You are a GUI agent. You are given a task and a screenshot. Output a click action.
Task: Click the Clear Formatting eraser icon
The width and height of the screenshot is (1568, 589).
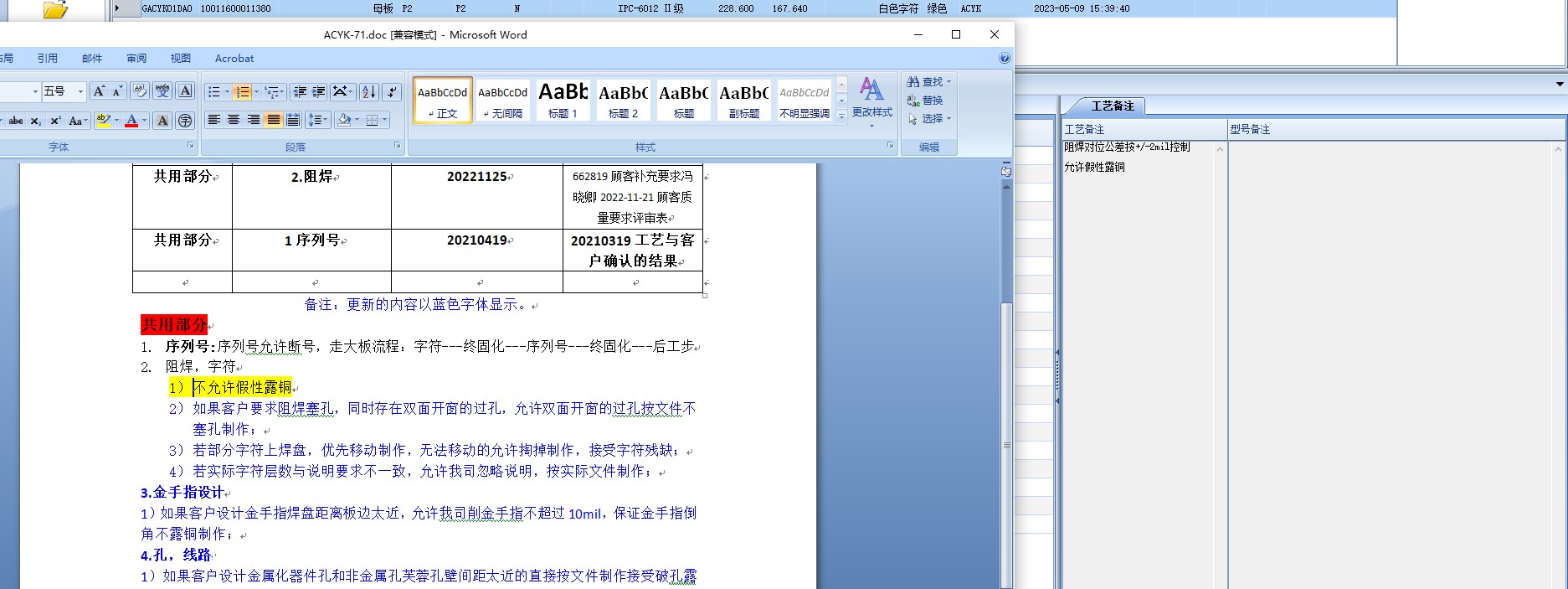point(140,91)
